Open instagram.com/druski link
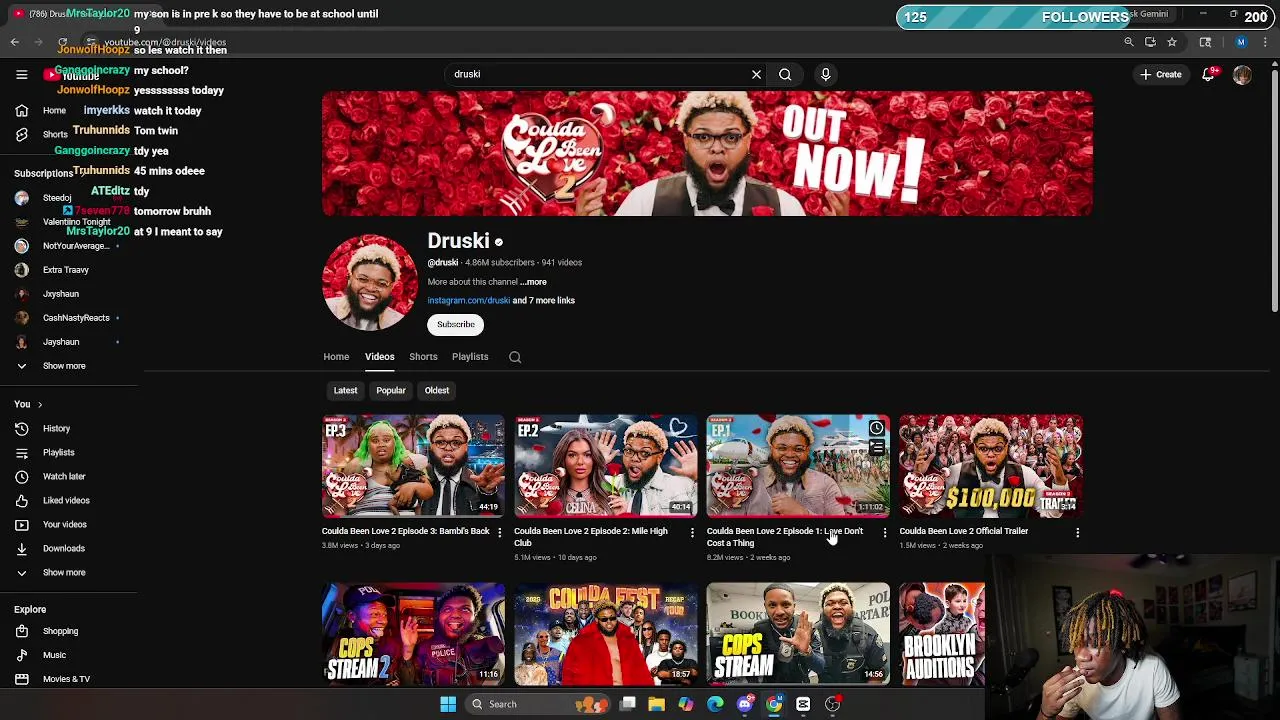 (468, 300)
